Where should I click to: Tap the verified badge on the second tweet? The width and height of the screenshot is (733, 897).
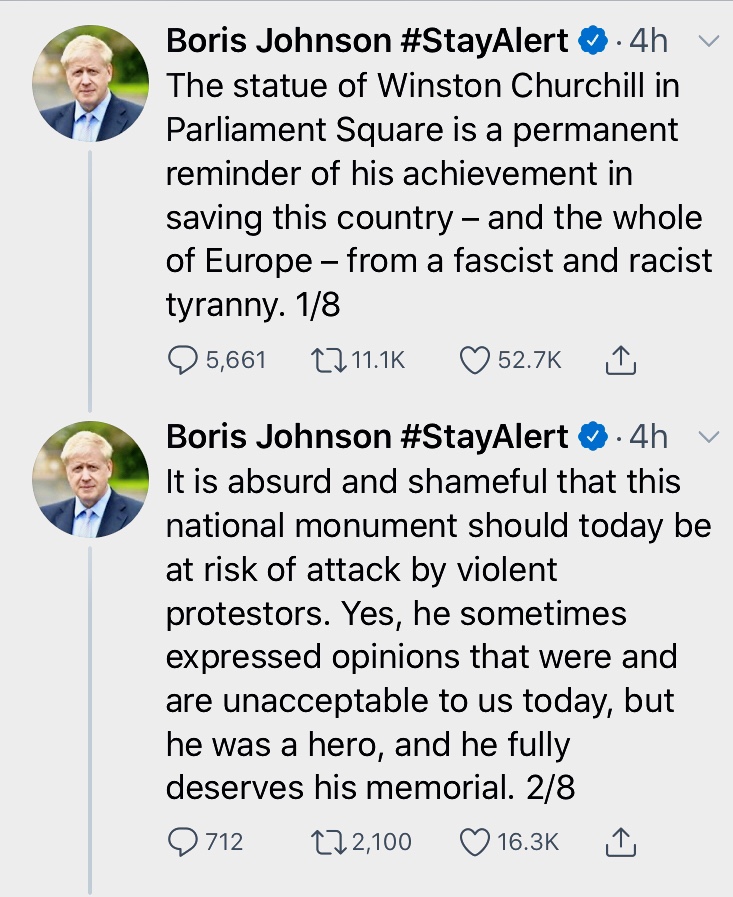click(592, 437)
